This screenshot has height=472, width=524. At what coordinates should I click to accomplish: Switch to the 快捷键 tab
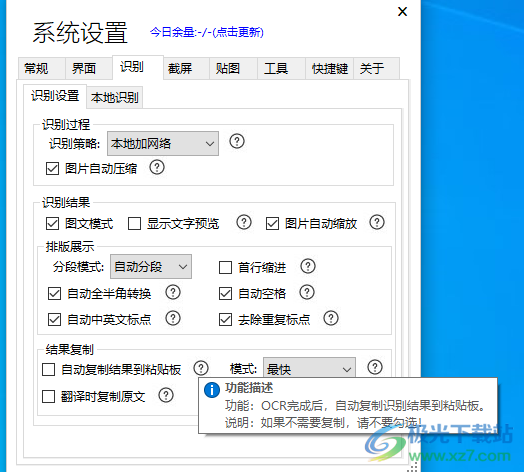pos(330,68)
